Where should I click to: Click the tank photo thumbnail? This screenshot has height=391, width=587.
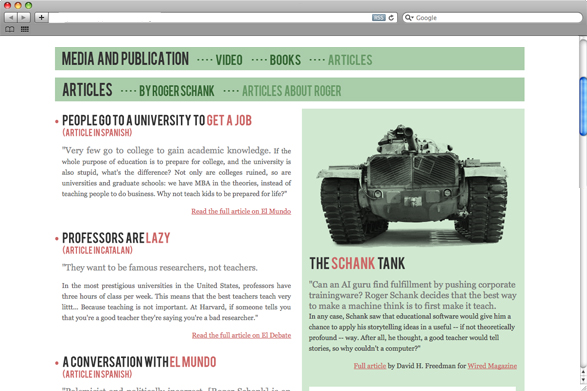coord(413,185)
